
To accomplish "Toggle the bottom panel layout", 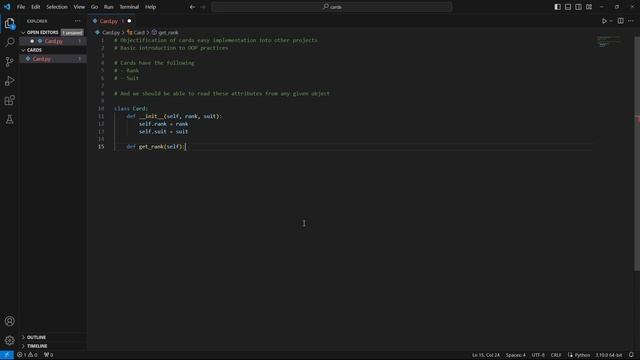I will coord(568,7).
